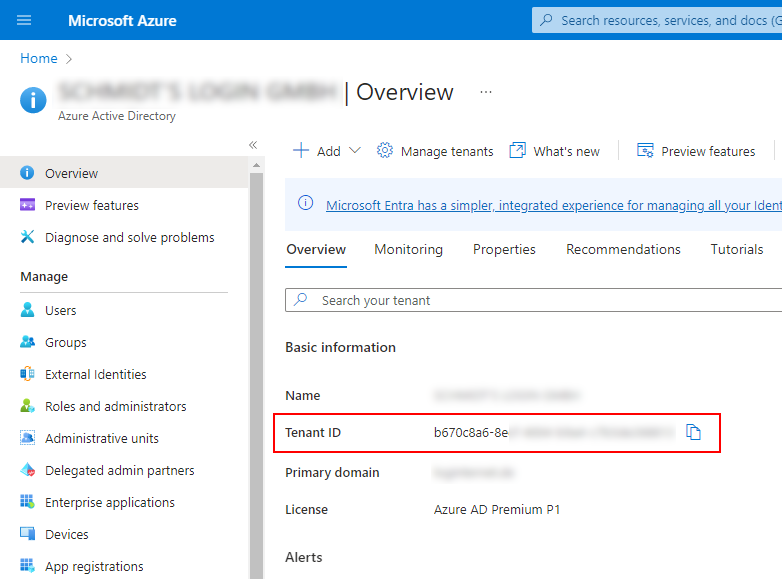Screen dimensions: 782x579
Task: Click the magnifier in top search bar
Action: pyautogui.click(x=546, y=20)
